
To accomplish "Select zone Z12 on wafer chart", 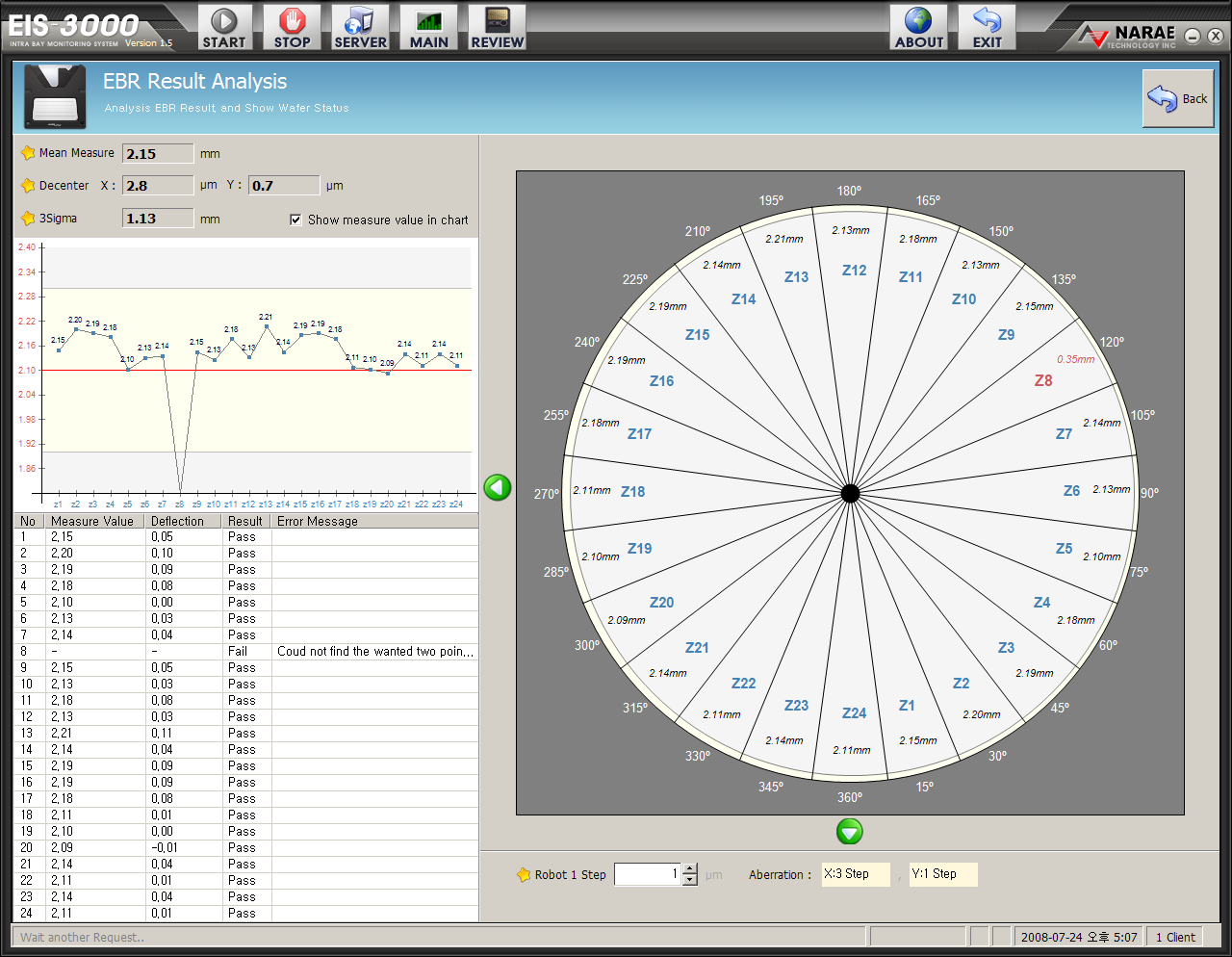I will [x=855, y=271].
